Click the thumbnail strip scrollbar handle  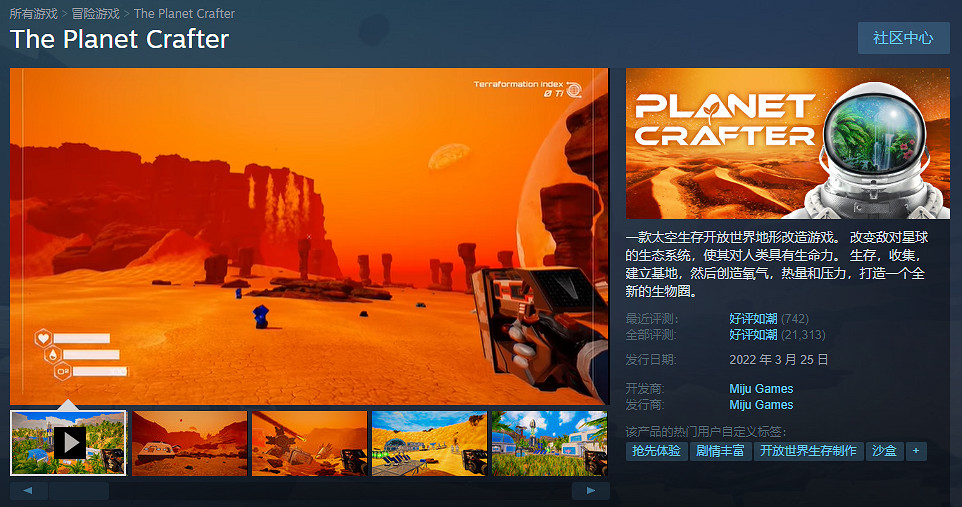(x=79, y=490)
